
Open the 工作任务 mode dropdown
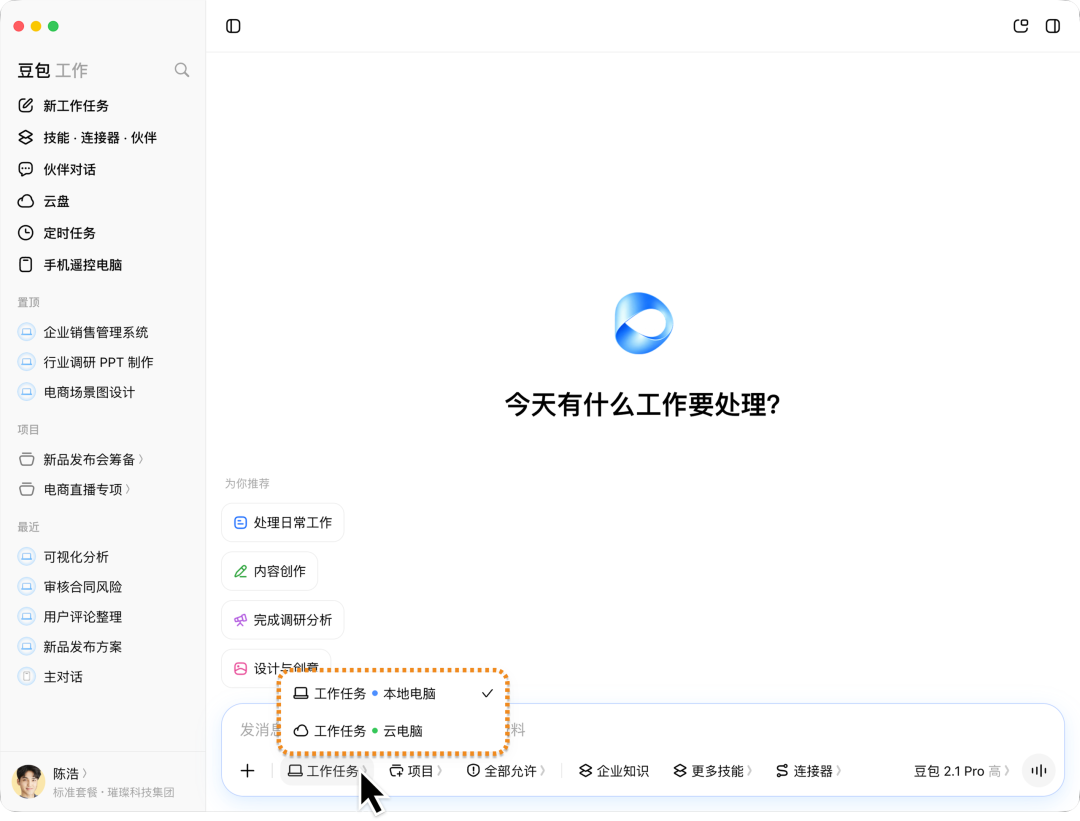pos(327,771)
